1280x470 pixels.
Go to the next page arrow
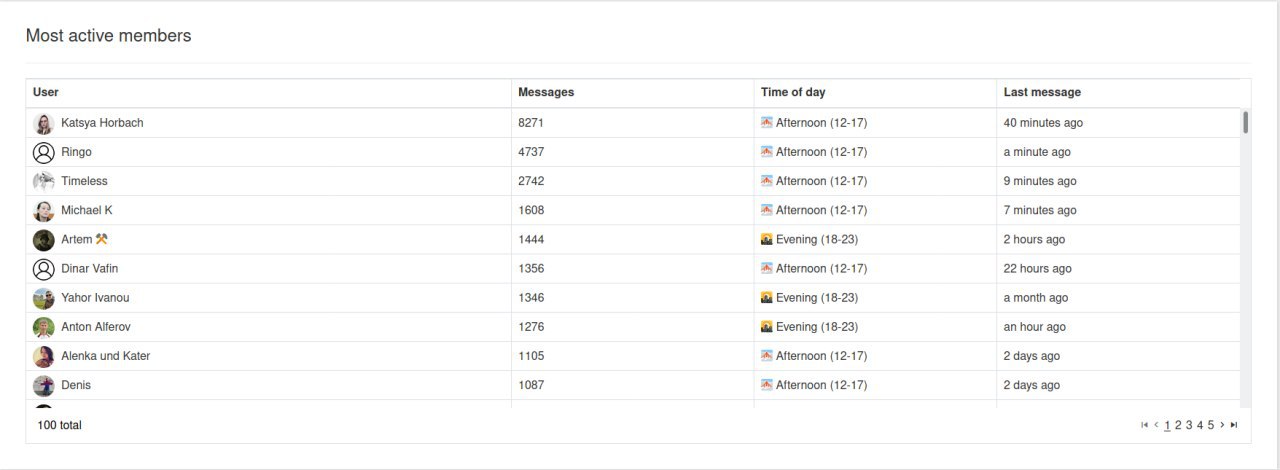click(1222, 425)
